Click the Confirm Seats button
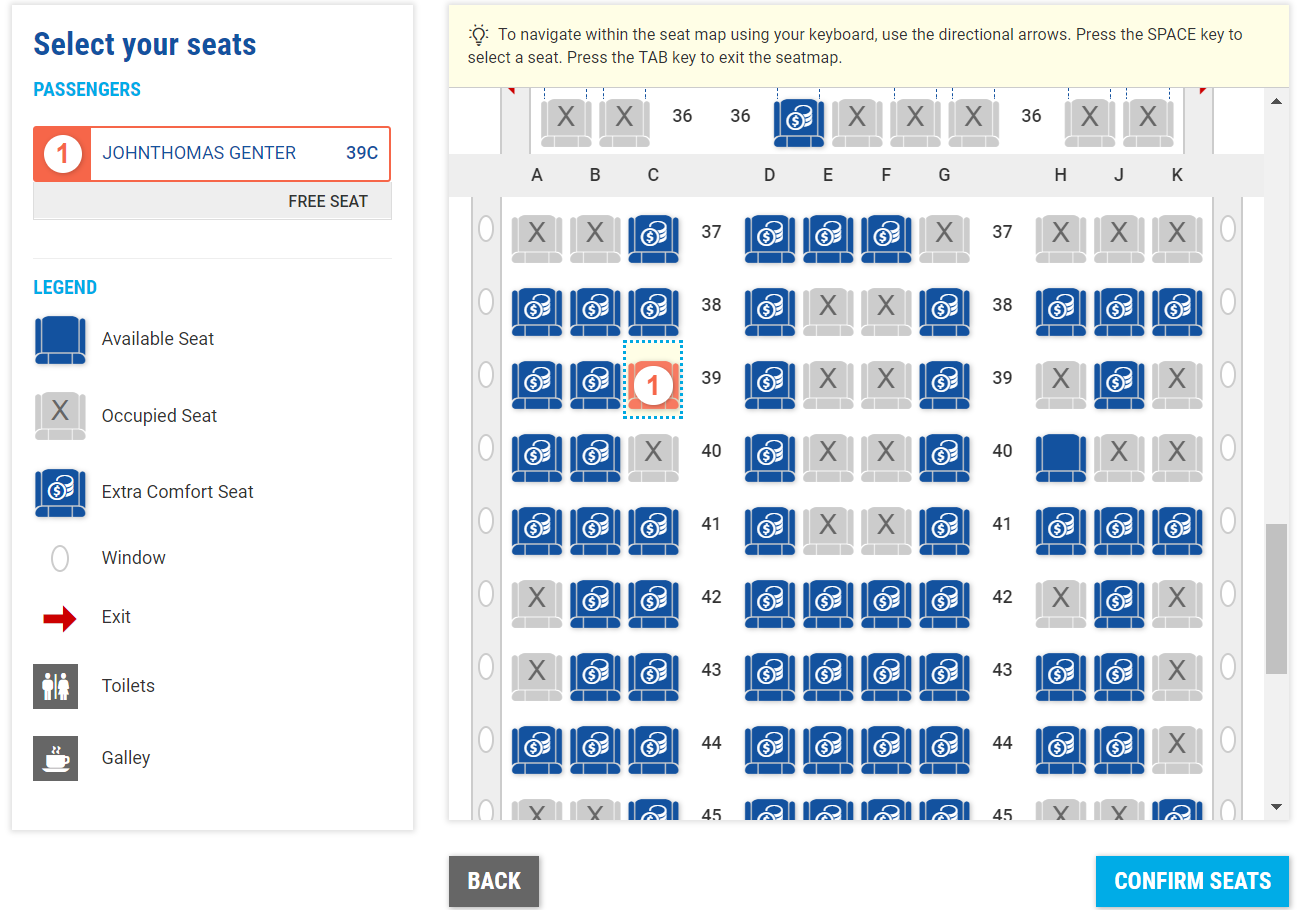Viewport: 1304px width, 910px height. tap(1192, 881)
